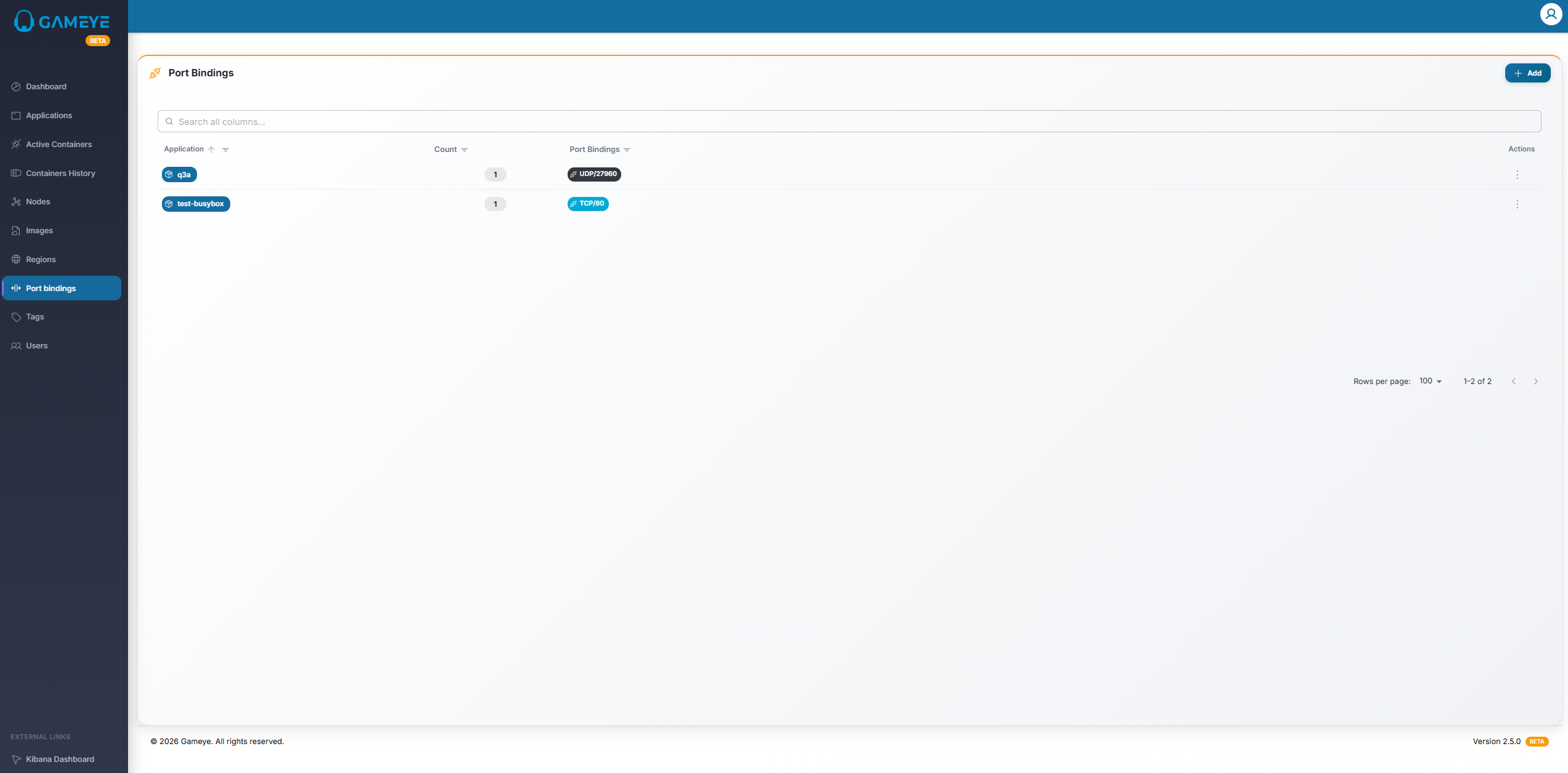Click the test-busybox application chip

pos(196,204)
